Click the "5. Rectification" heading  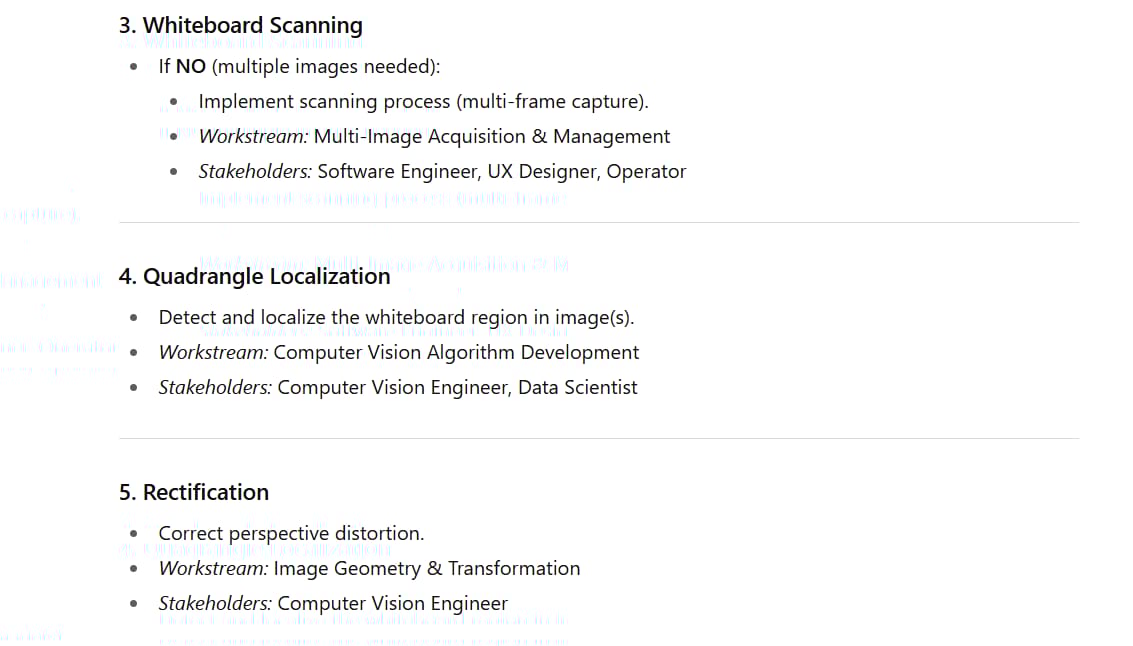pyautogui.click(x=194, y=493)
